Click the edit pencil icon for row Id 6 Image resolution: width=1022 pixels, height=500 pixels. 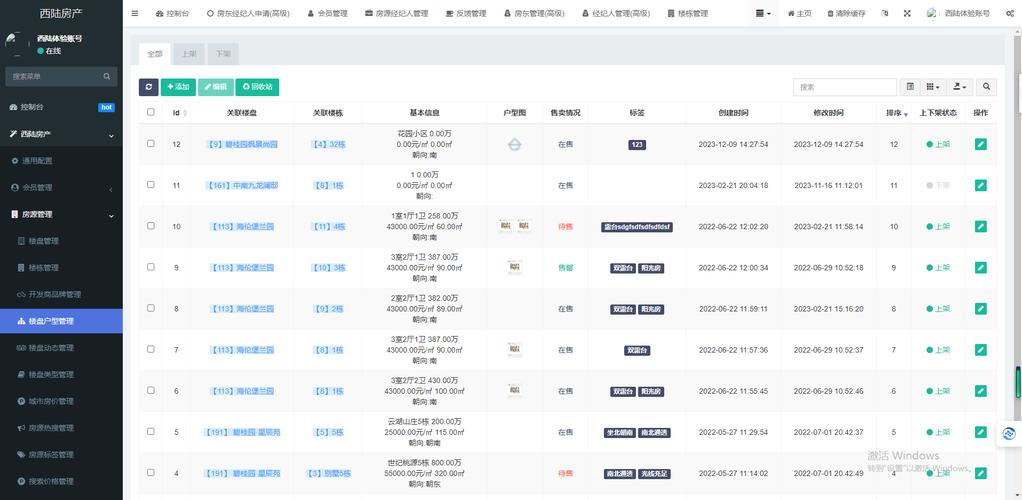(980, 390)
